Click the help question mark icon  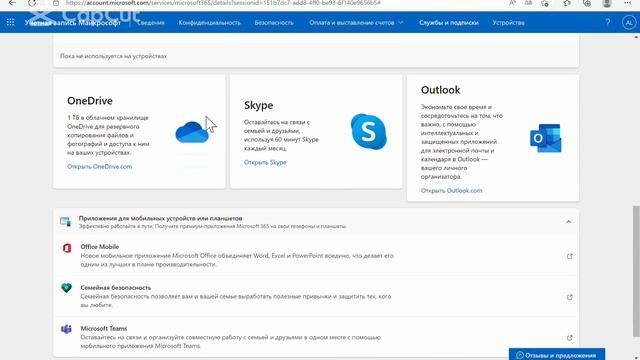click(607, 22)
